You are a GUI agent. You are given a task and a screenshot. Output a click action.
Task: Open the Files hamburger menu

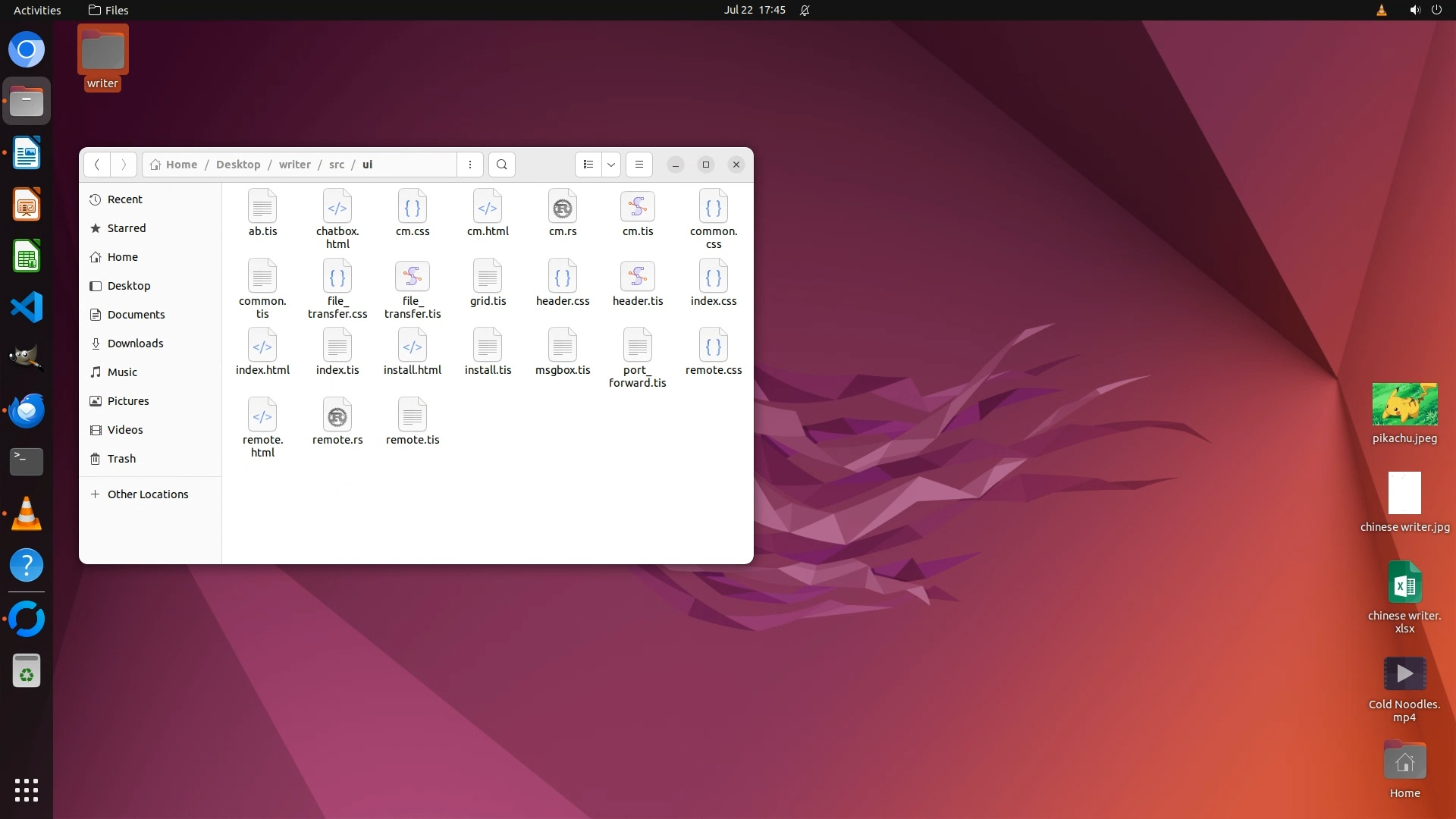coord(639,165)
